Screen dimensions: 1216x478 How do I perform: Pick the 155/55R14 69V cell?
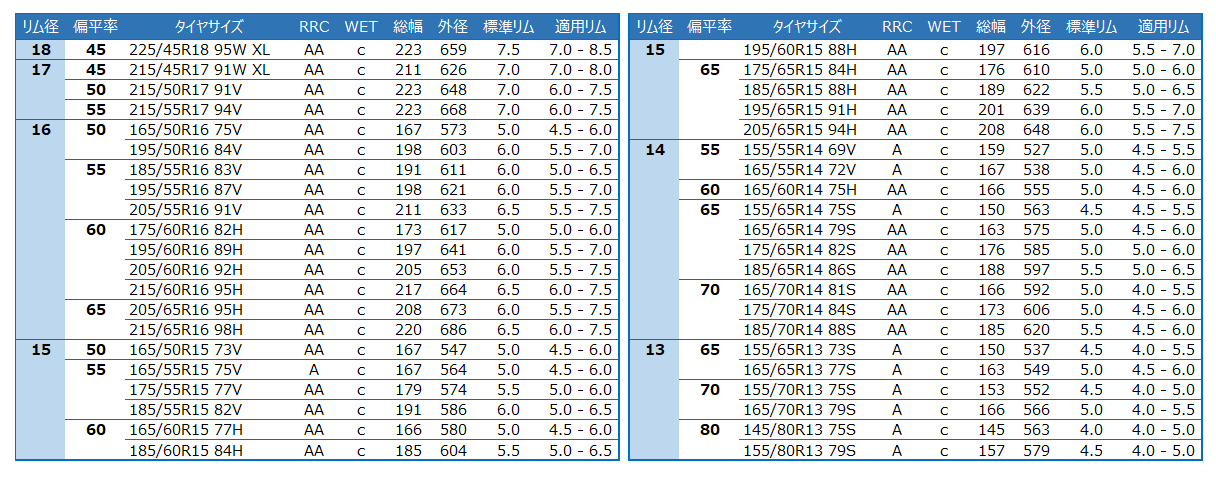pos(800,149)
